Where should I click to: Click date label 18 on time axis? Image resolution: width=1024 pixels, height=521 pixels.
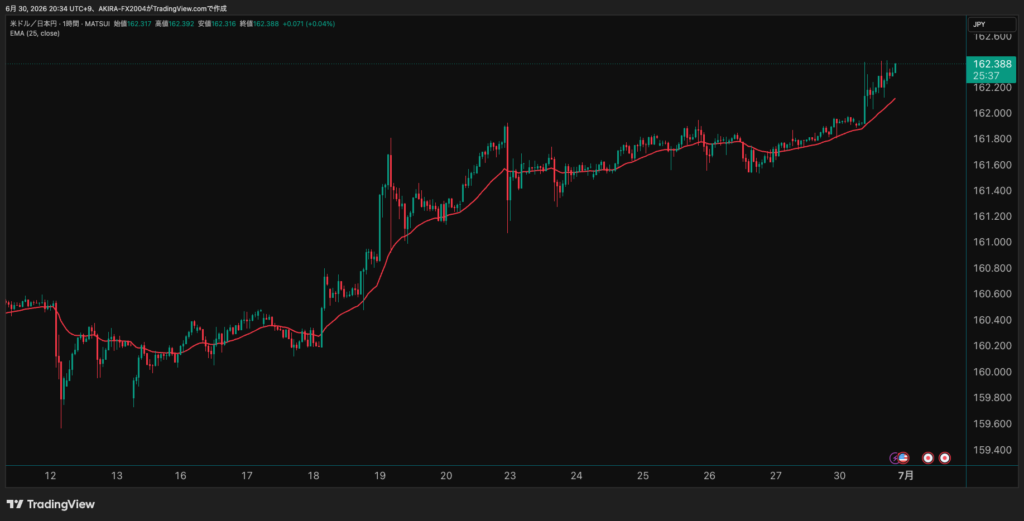pos(313,476)
